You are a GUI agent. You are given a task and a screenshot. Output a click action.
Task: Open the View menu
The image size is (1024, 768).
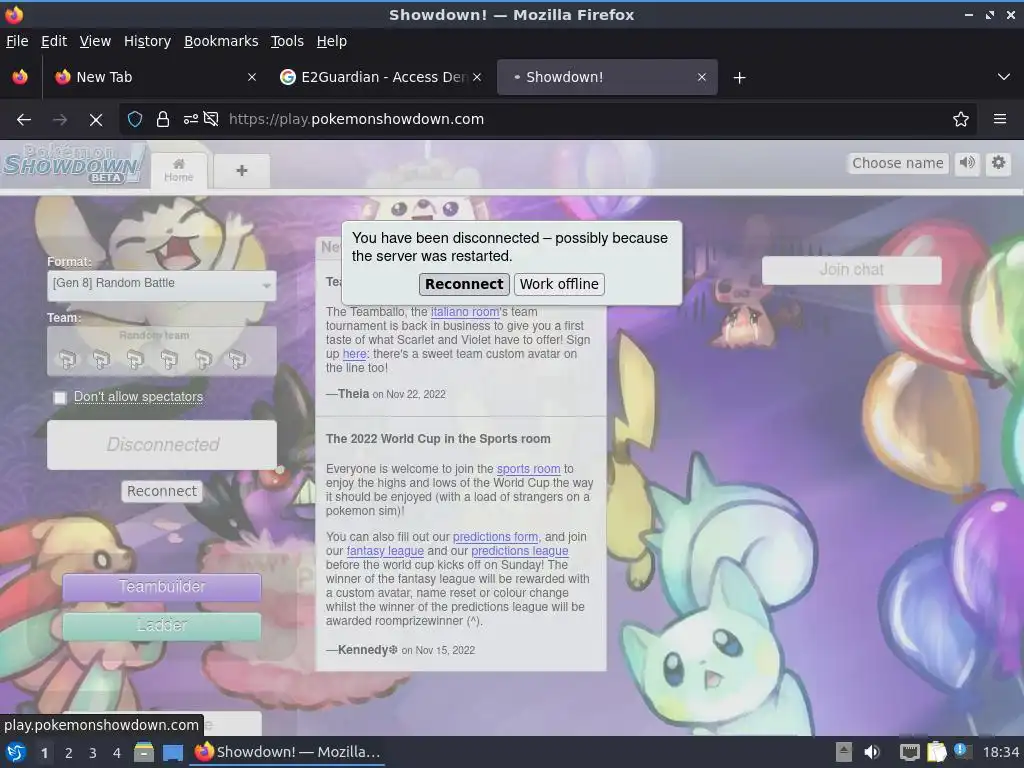[x=95, y=41]
